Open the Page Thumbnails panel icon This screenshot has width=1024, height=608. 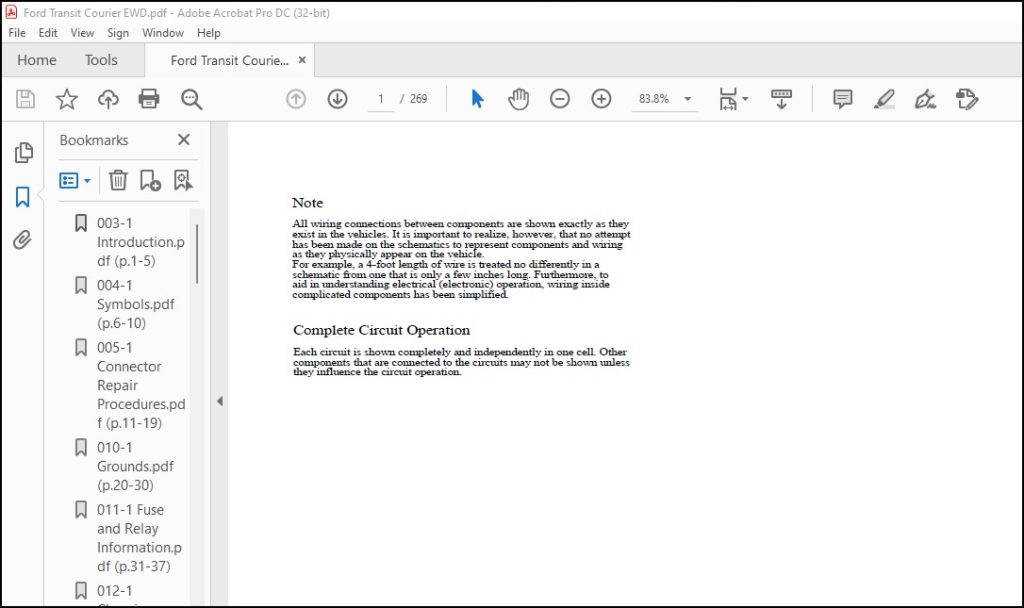pyautogui.click(x=24, y=153)
